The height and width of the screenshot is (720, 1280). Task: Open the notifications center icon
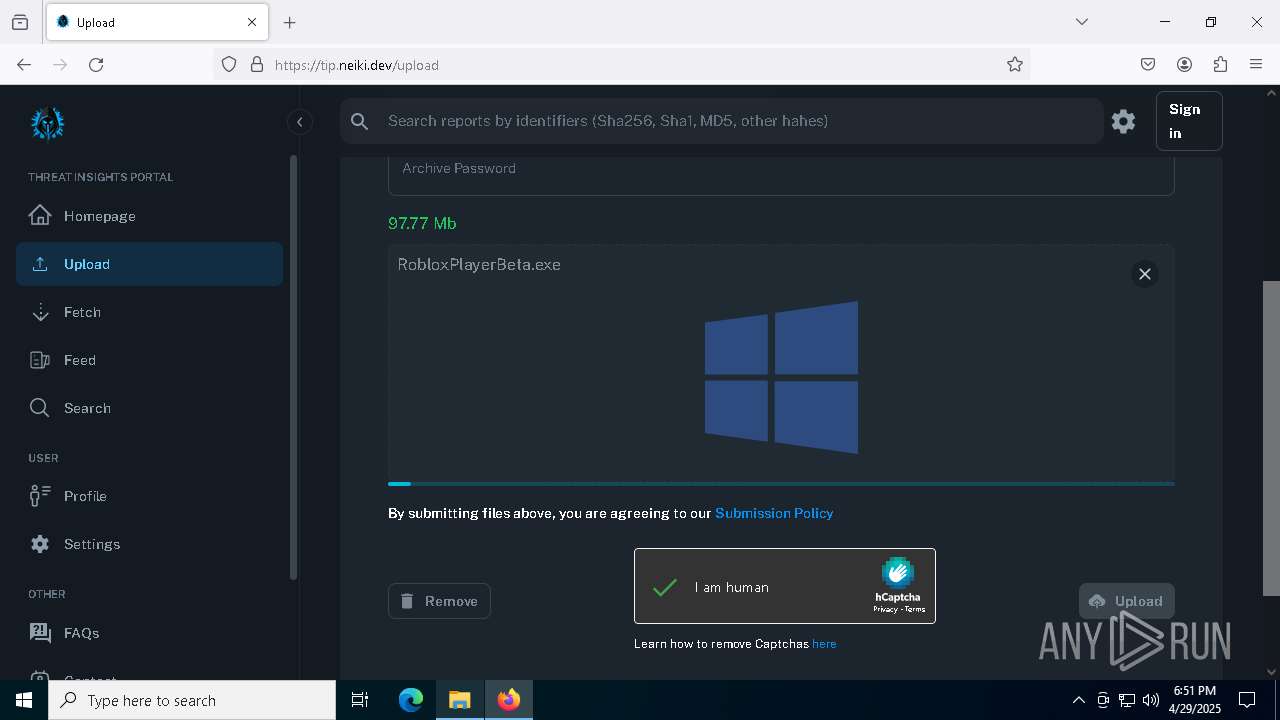(1247, 700)
